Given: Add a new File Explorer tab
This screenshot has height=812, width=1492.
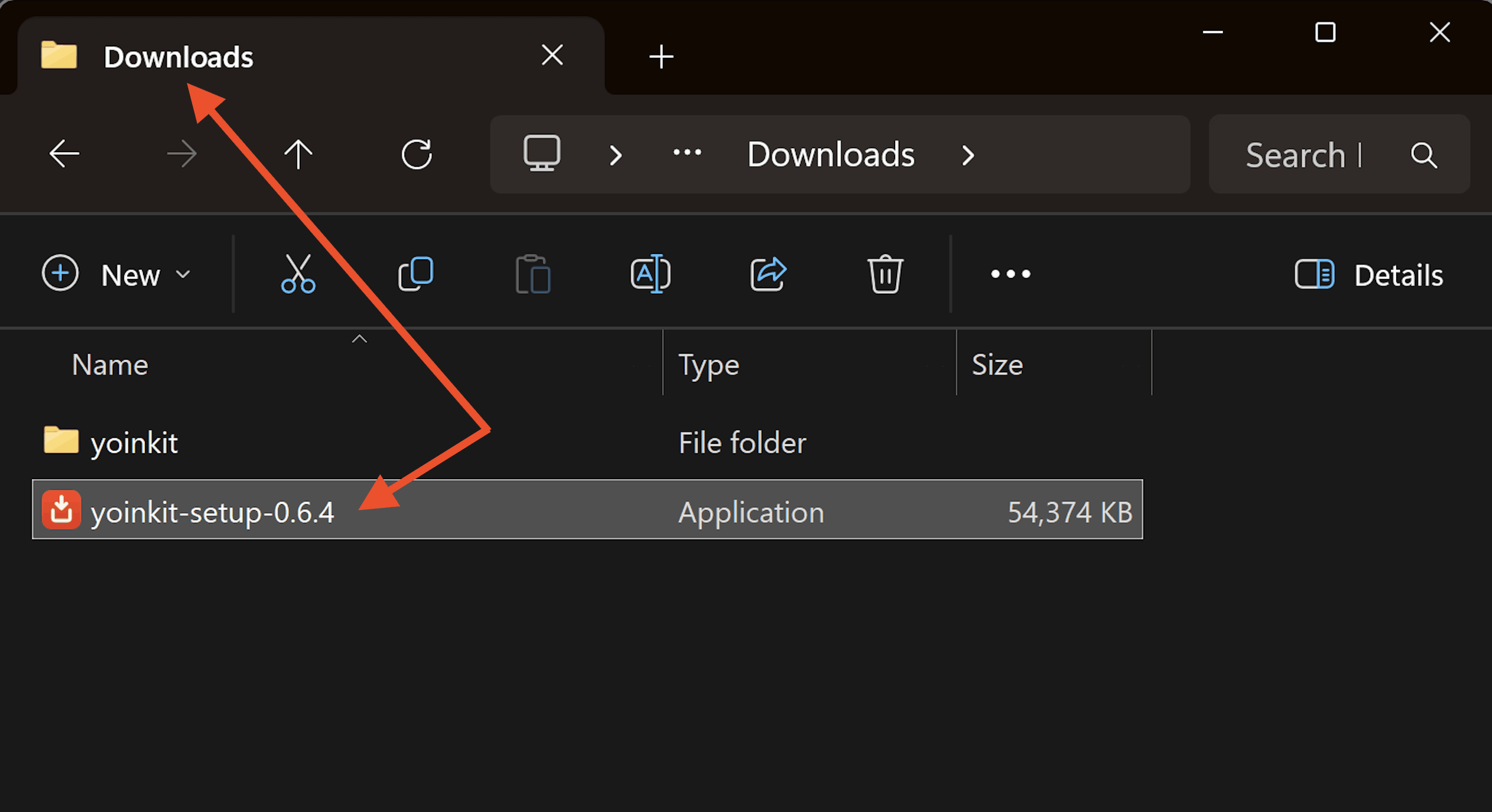Looking at the screenshot, I should coord(661,57).
